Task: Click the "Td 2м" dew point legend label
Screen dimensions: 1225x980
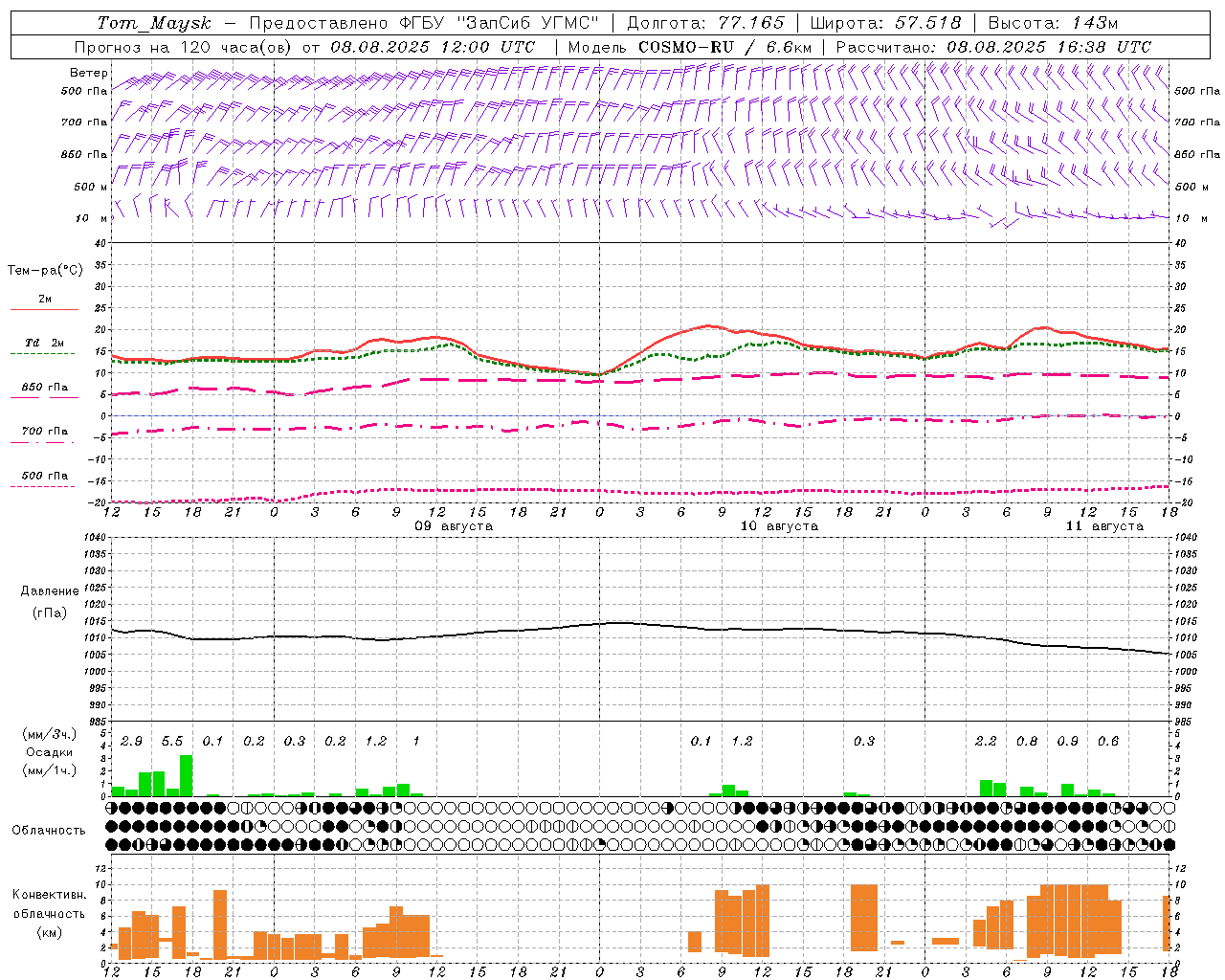Action: (x=44, y=343)
